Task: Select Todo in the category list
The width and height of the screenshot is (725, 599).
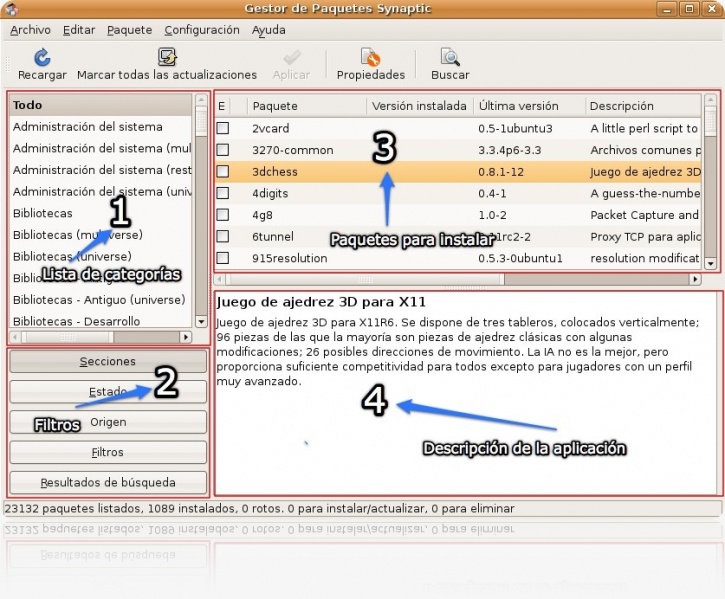Action: pos(28,105)
